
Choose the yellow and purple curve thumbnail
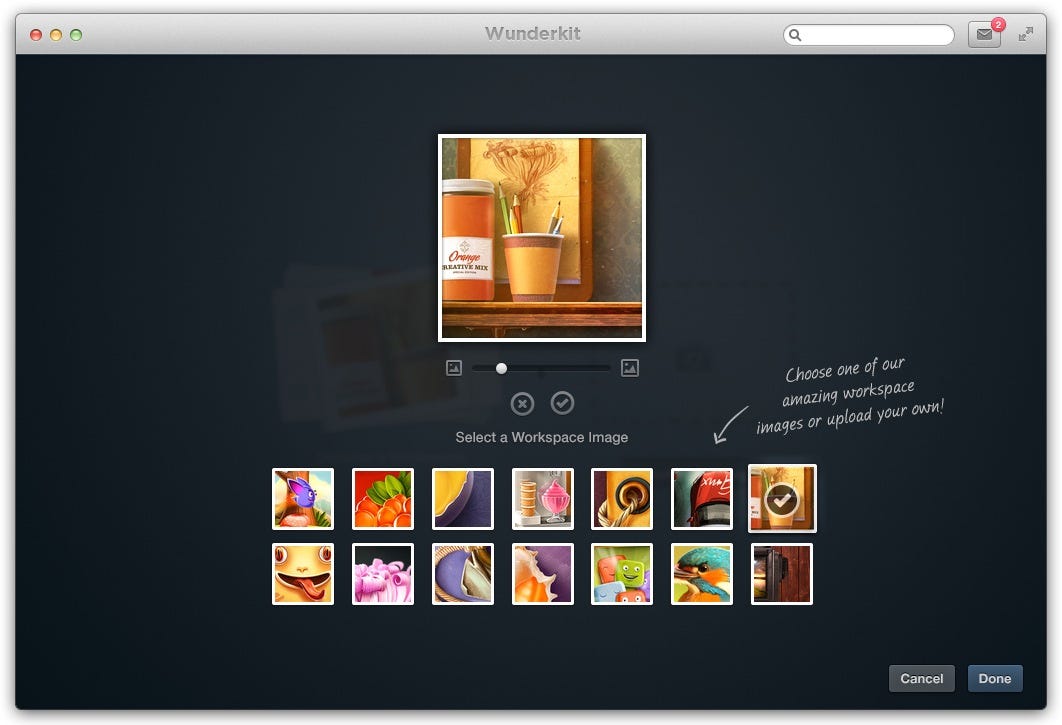click(463, 499)
